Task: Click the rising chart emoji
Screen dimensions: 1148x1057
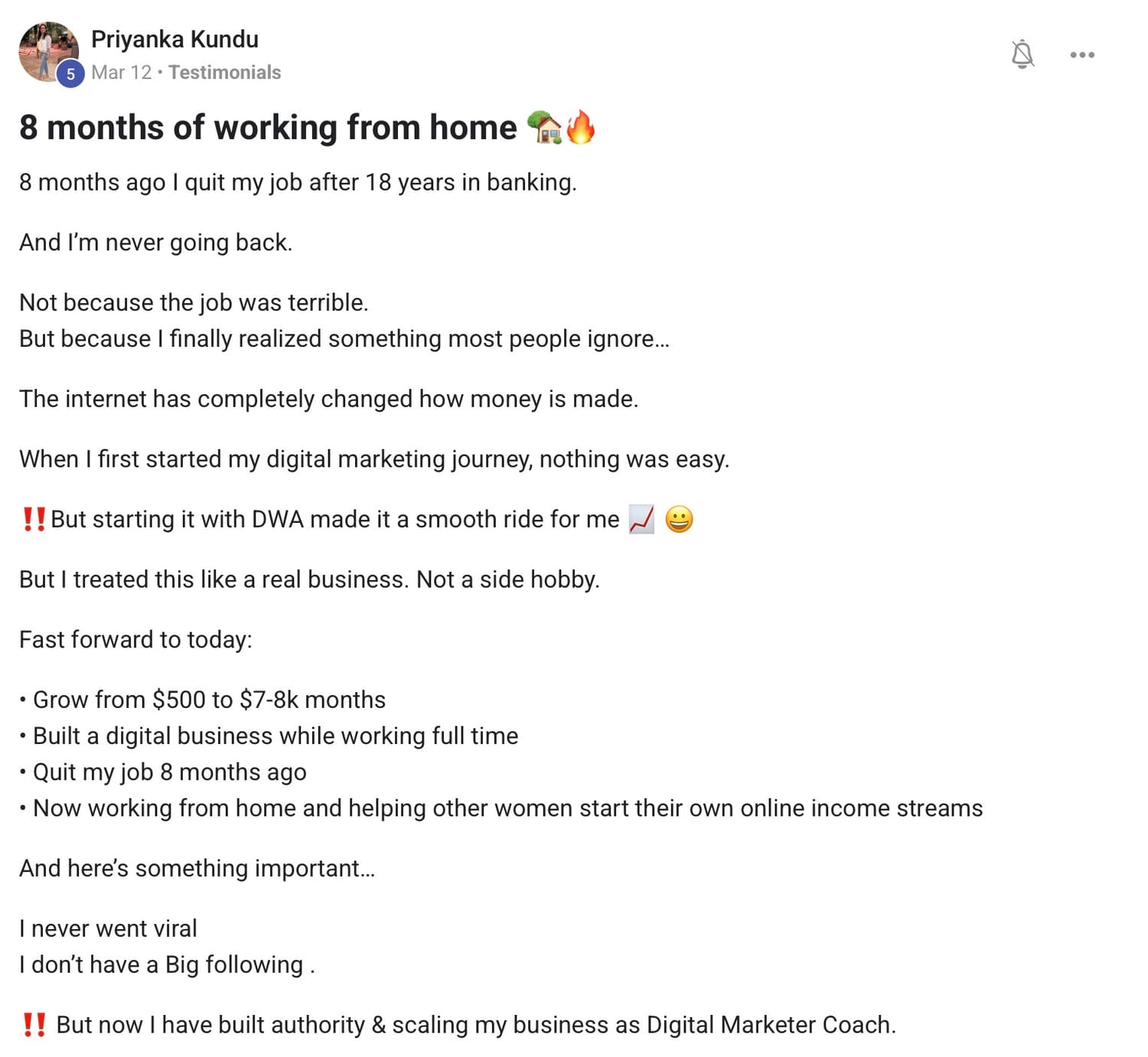Action: 641,519
